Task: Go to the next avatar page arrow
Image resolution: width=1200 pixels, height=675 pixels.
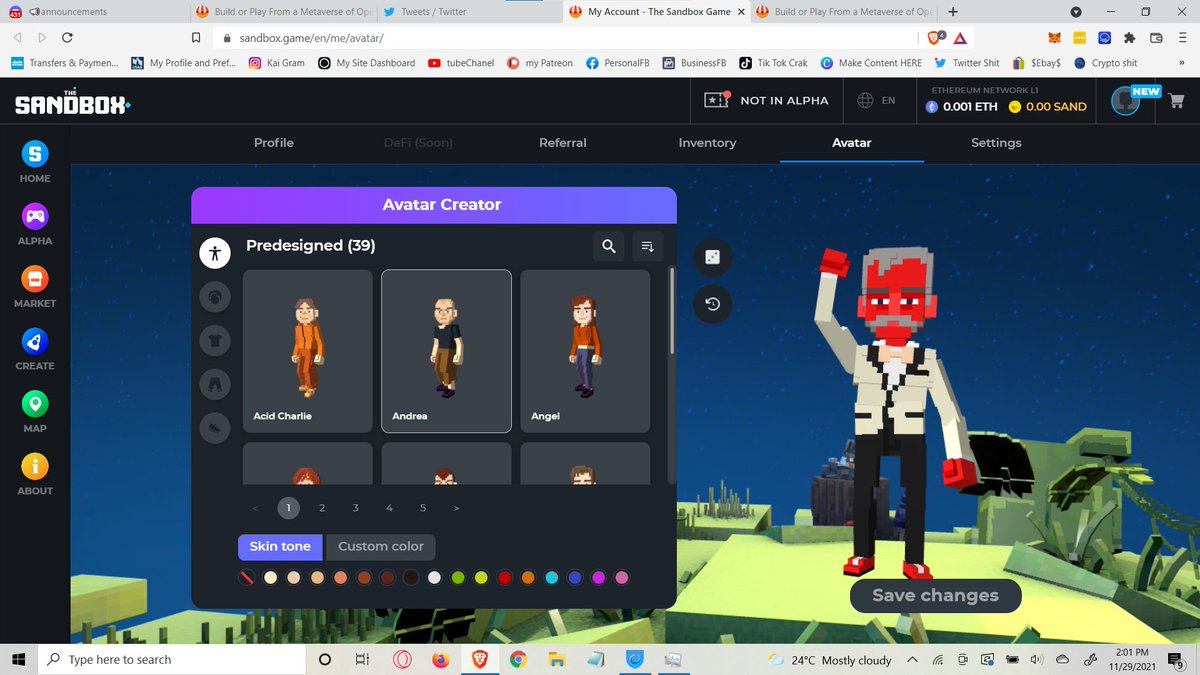Action: coord(457,508)
